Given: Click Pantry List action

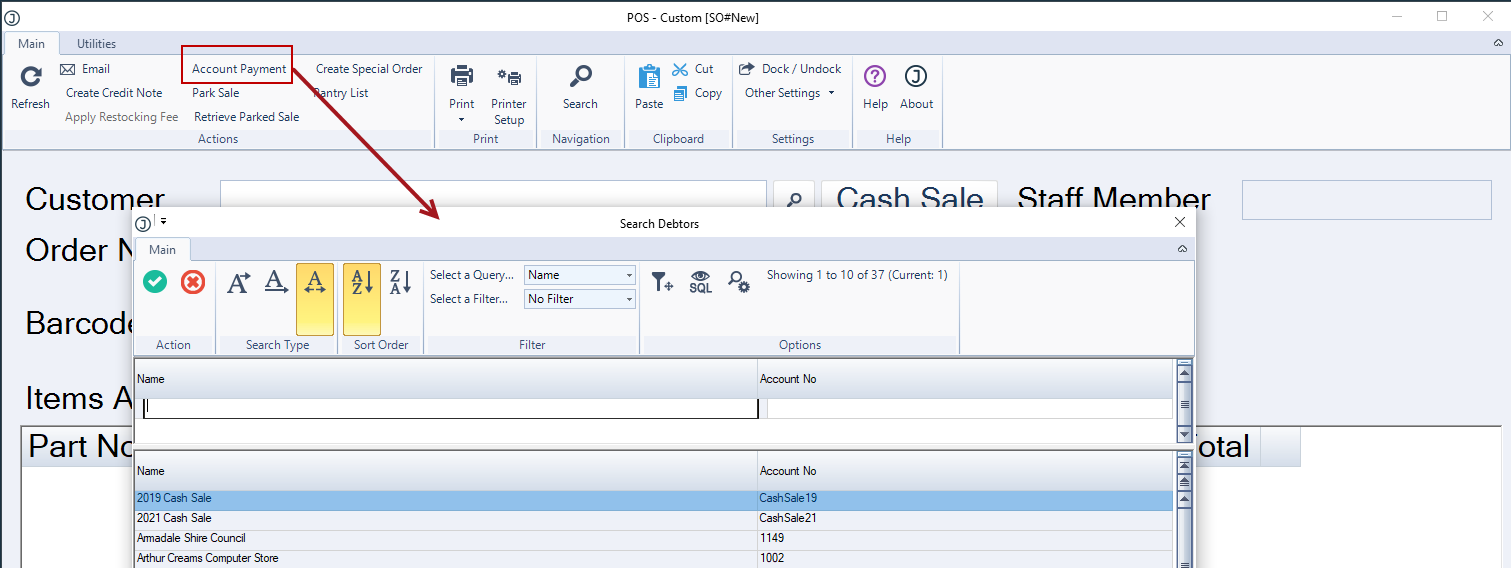Looking at the screenshot, I should click(341, 93).
